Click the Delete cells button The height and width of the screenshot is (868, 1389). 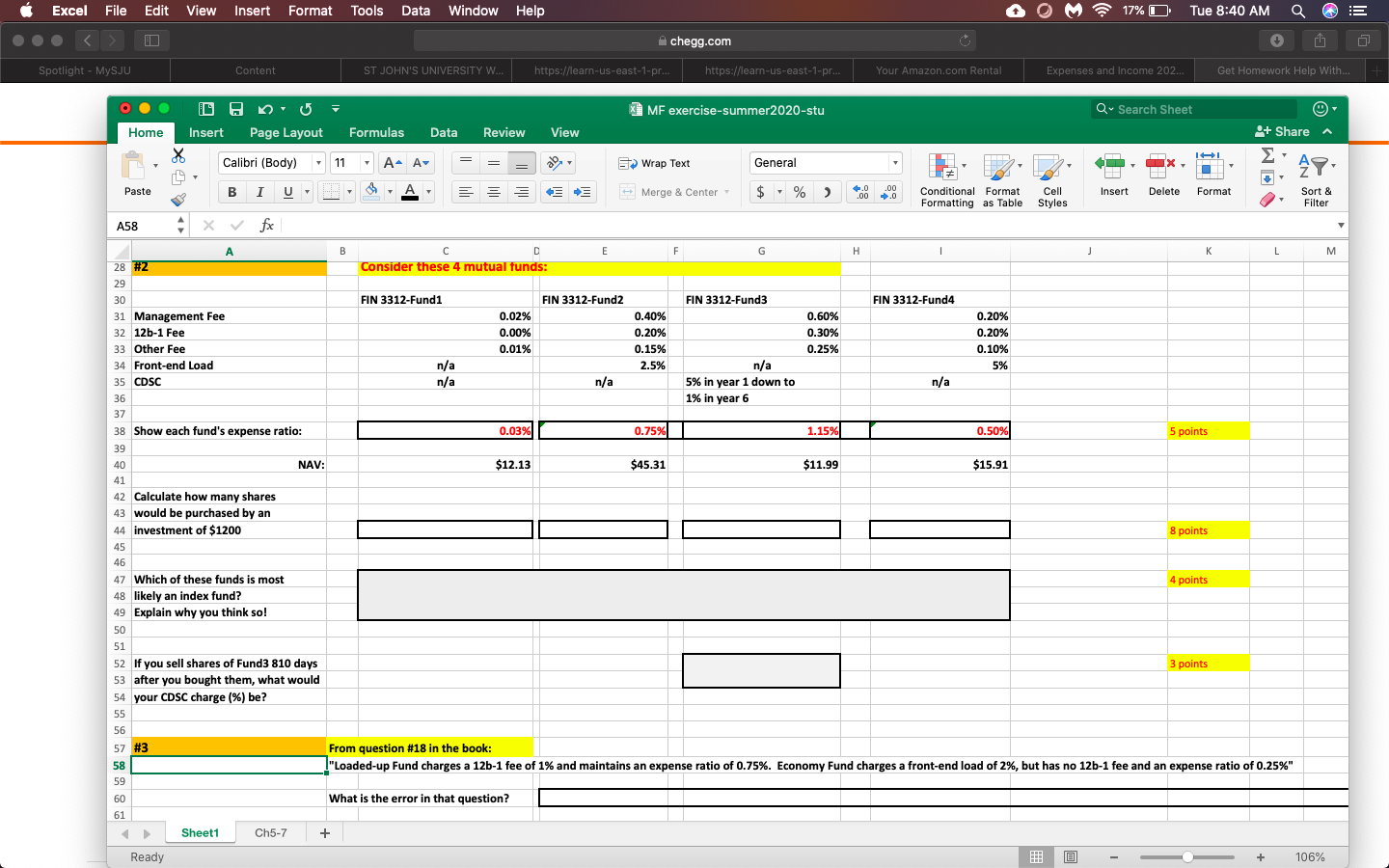coord(1164,175)
